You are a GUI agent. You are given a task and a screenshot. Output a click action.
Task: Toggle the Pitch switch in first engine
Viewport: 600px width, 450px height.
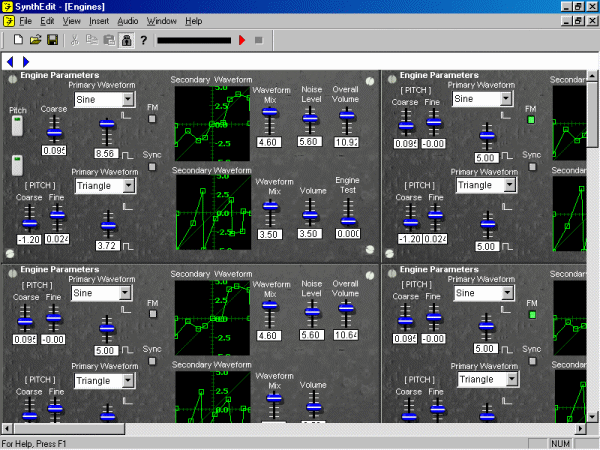coord(17,127)
